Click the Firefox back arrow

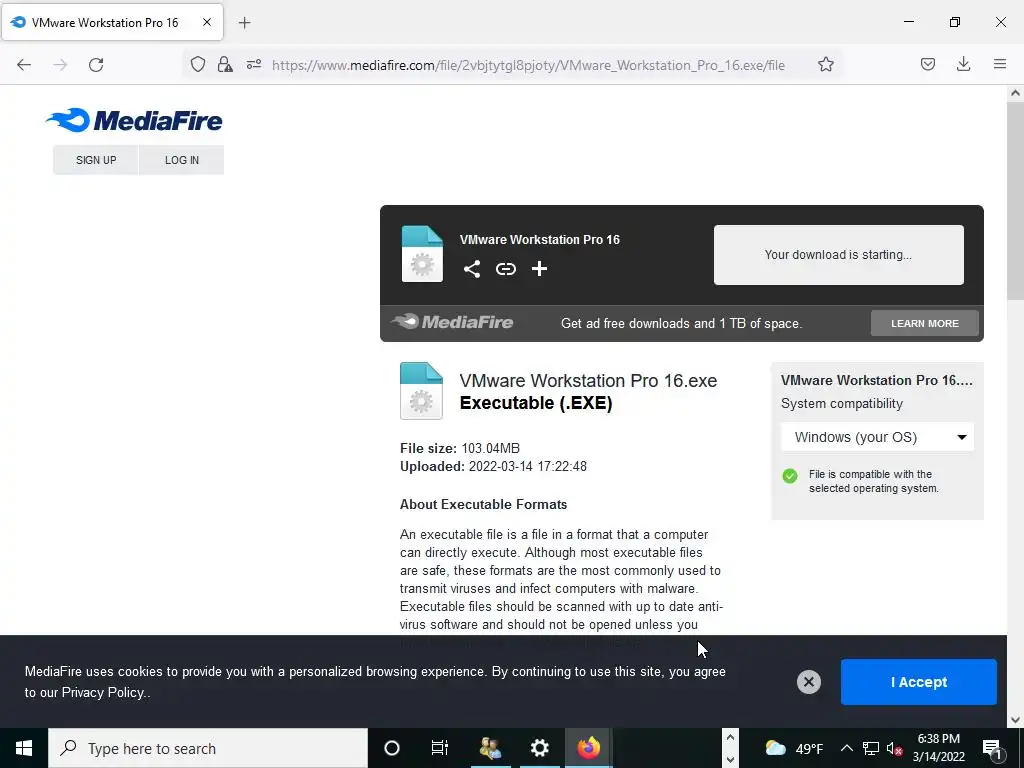(x=24, y=65)
